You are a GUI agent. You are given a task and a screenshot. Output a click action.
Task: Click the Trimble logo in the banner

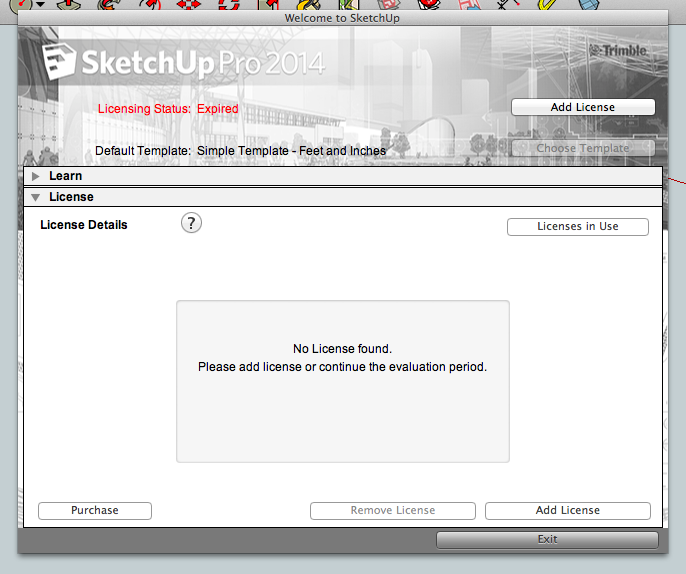coord(617,50)
